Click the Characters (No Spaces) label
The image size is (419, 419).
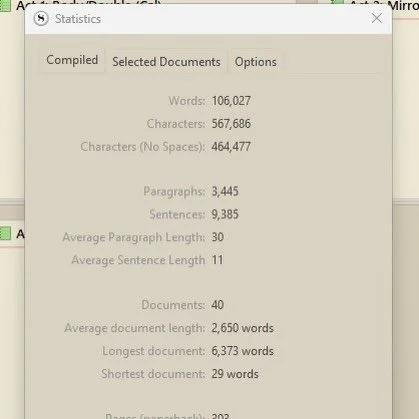(143, 147)
